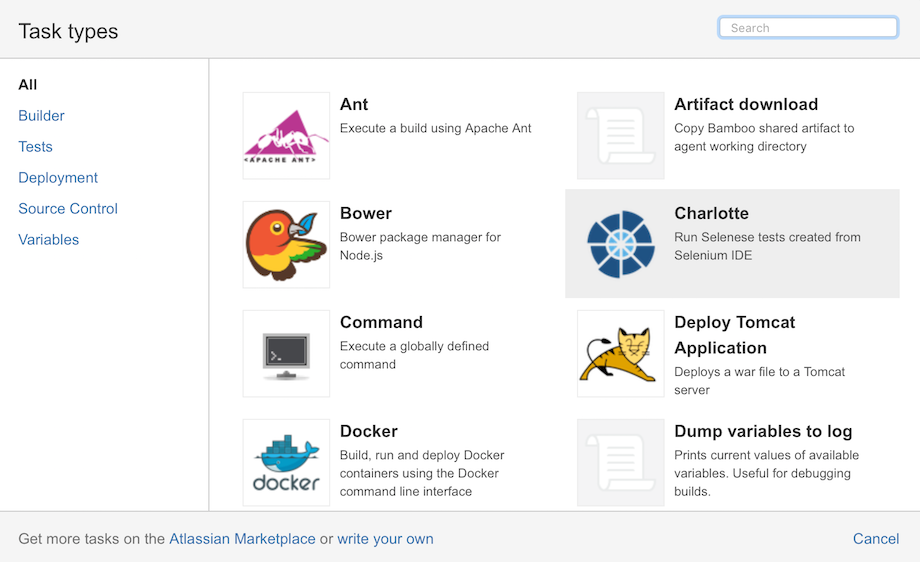
Task: Click 'Execute a build using Apache Ant' description
Action: [435, 128]
